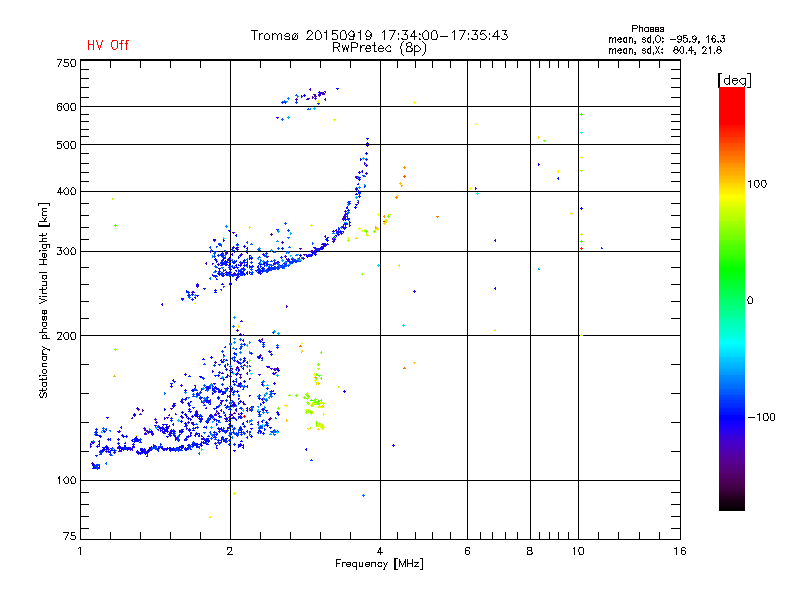Click the x-axis tick label "10"
This screenshot has width=800, height=600.
point(578,551)
